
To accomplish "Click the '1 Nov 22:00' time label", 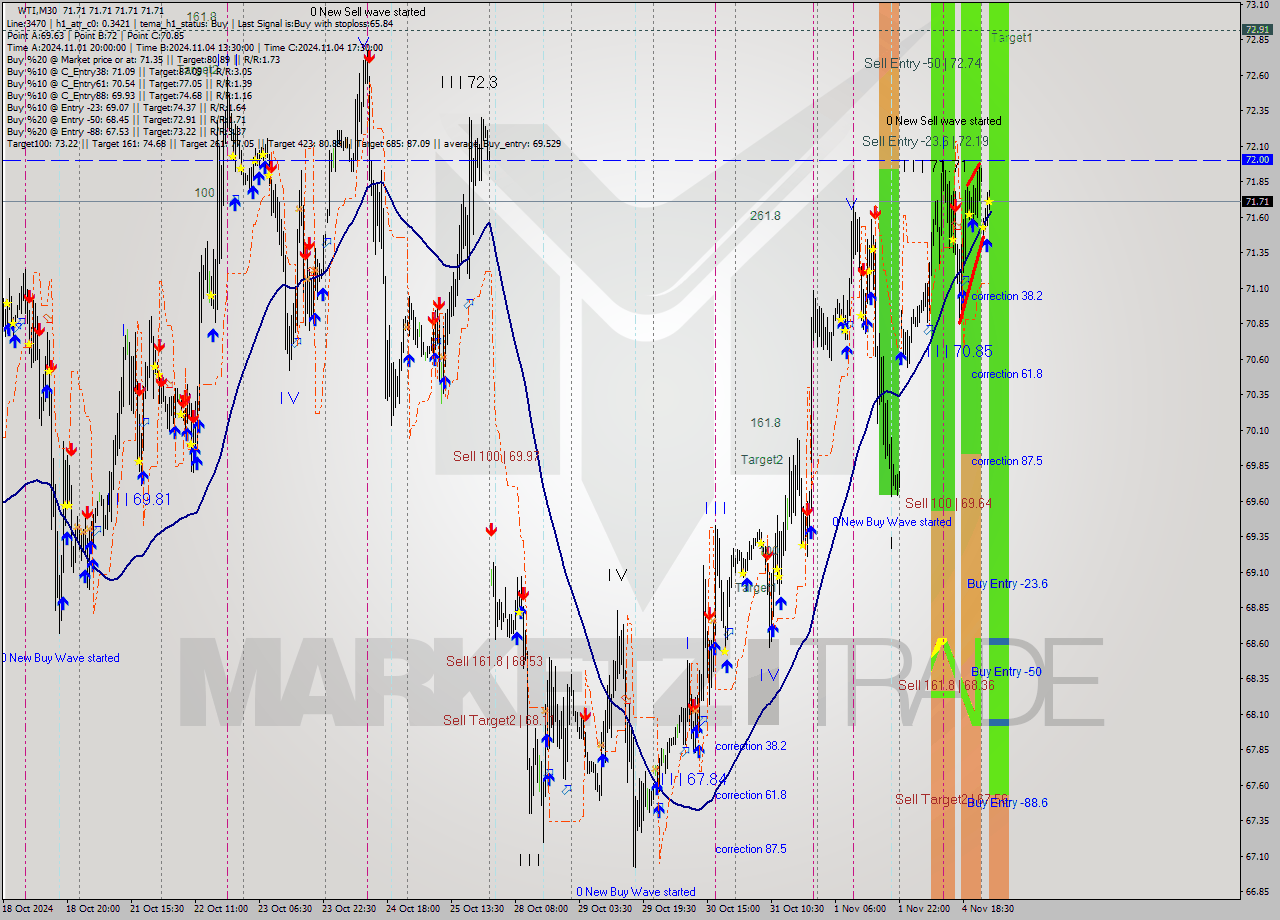I will (923, 909).
